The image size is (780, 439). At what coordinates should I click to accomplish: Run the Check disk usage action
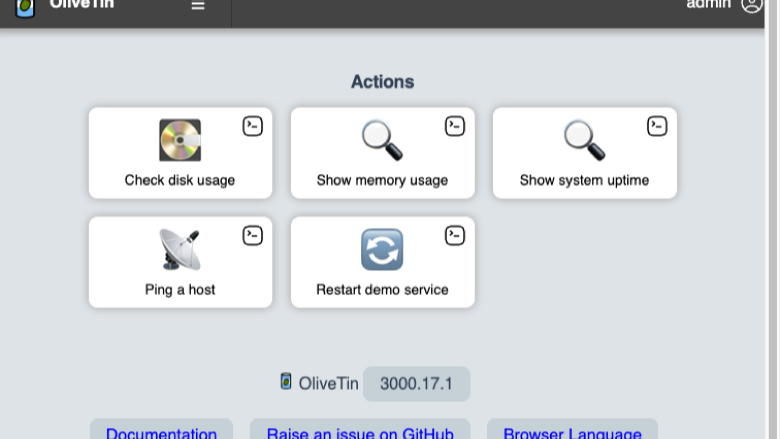click(181, 153)
